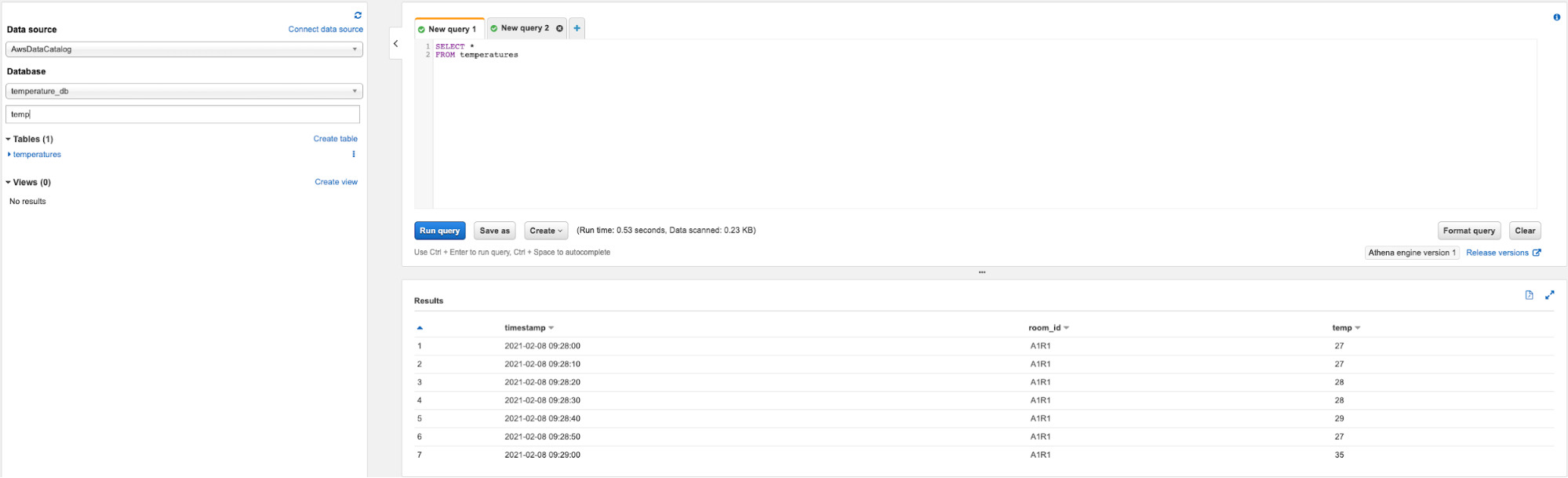Collapse the left sidebar panel arrow
The width and height of the screenshot is (1568, 478).
(396, 44)
